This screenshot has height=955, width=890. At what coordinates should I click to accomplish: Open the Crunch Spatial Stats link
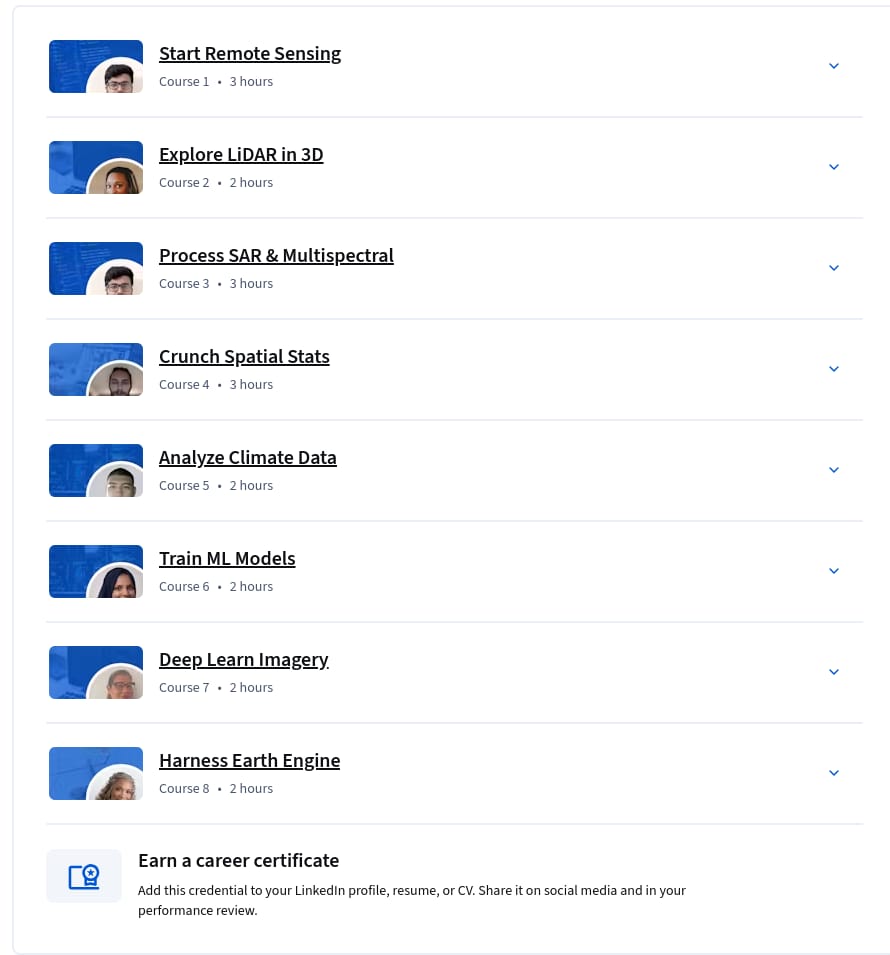pyautogui.click(x=244, y=357)
